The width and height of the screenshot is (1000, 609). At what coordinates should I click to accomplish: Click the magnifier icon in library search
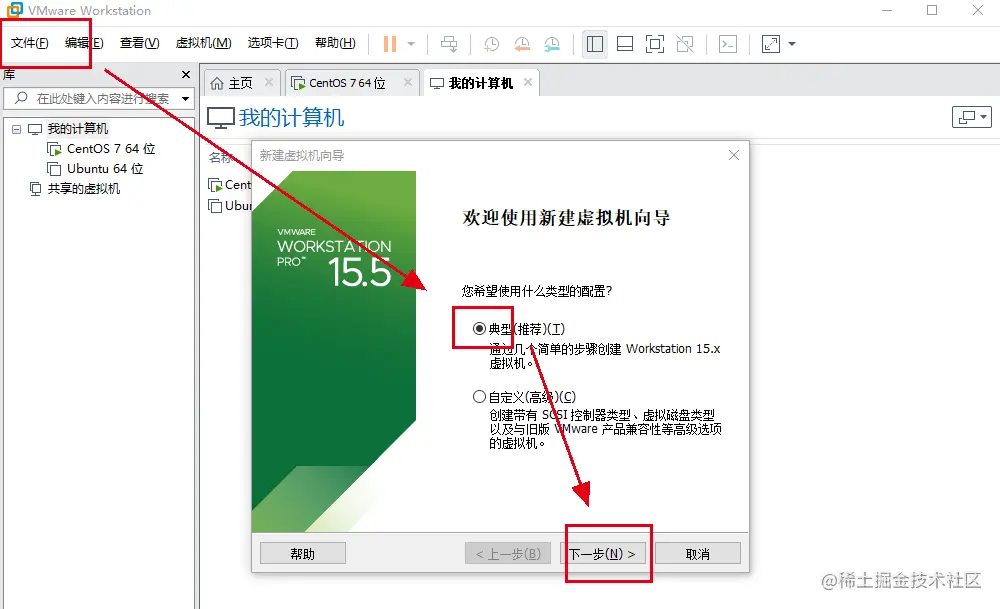[x=21, y=98]
